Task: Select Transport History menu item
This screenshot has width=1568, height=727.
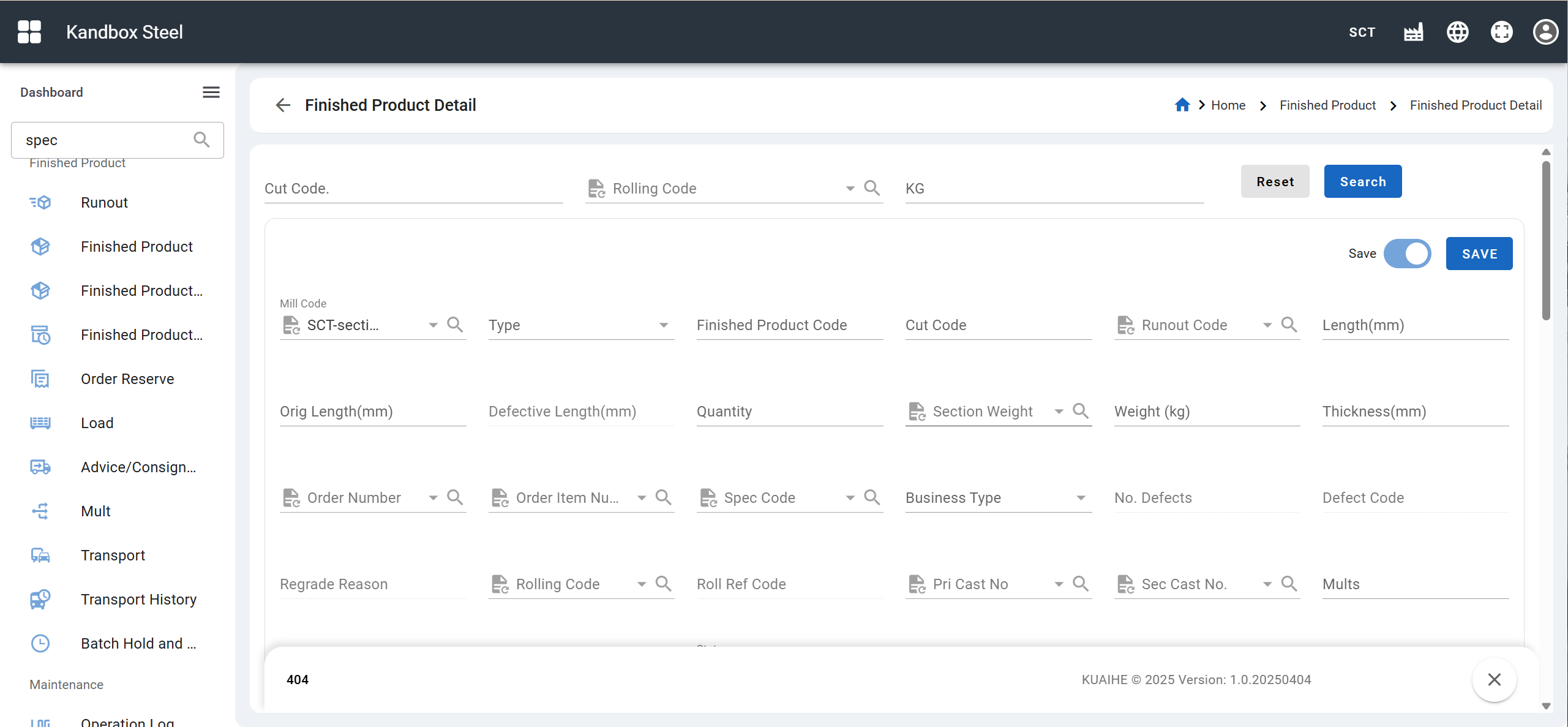Action: 138,600
